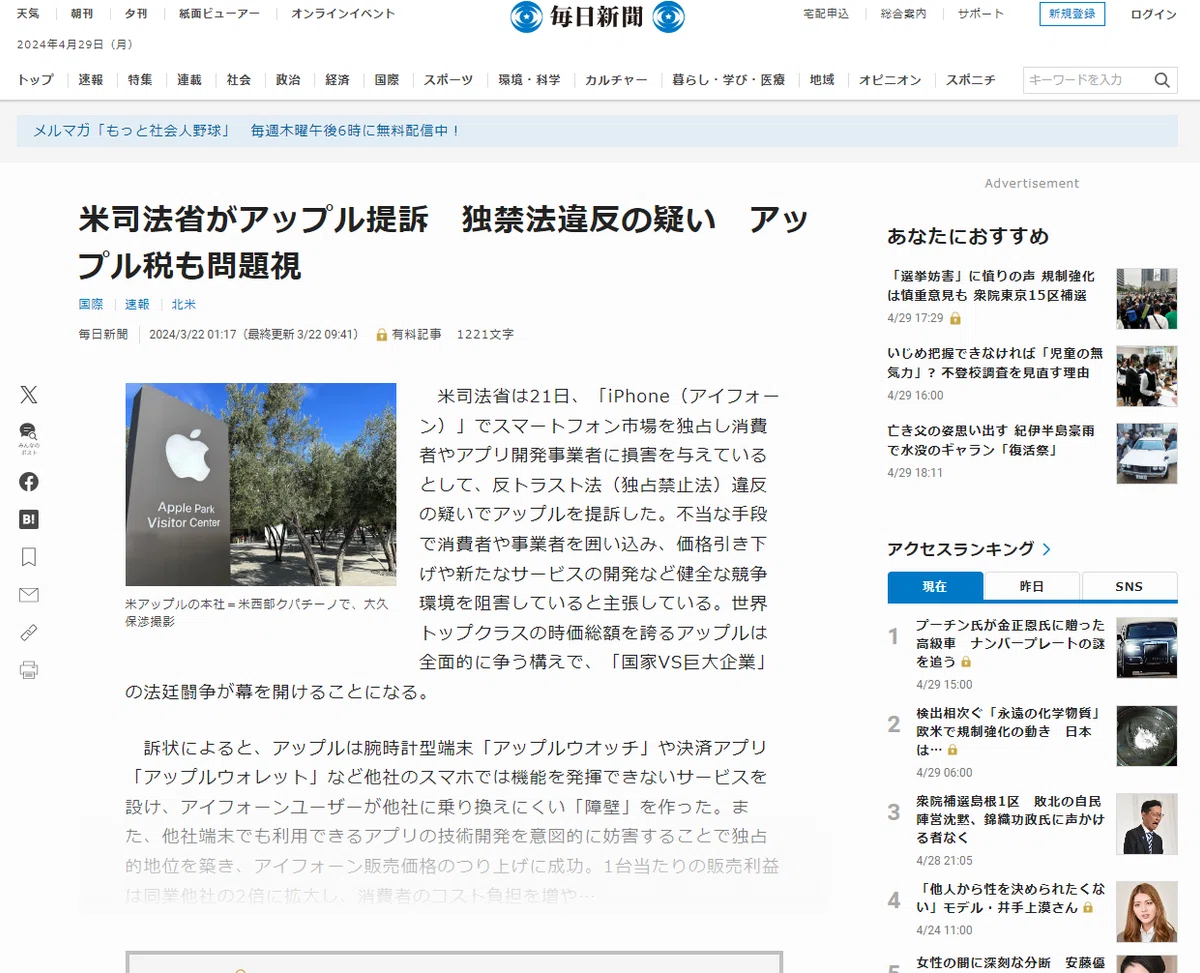Open オンラインイベント link
The image size is (1200, 973).
tap(343, 14)
